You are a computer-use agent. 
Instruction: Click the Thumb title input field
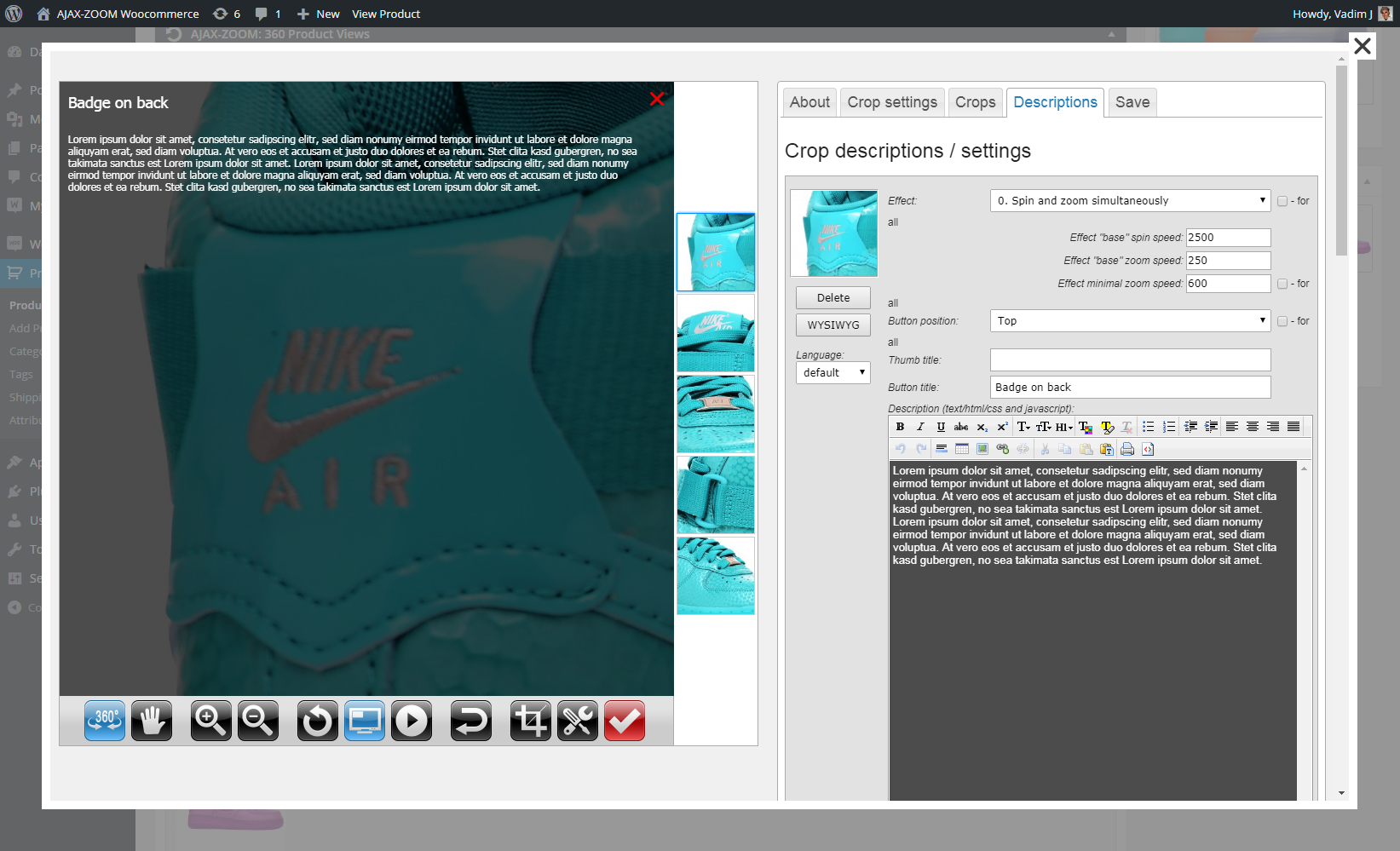(x=1130, y=359)
